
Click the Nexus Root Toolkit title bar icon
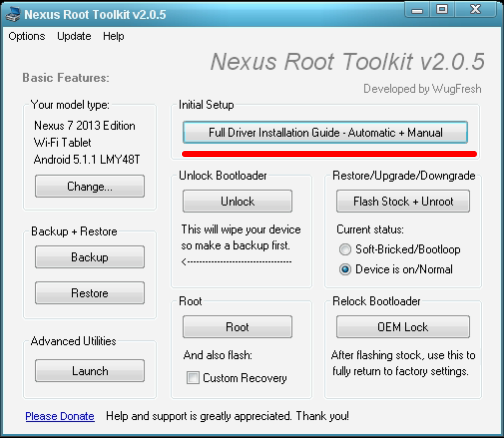pos(13,14)
